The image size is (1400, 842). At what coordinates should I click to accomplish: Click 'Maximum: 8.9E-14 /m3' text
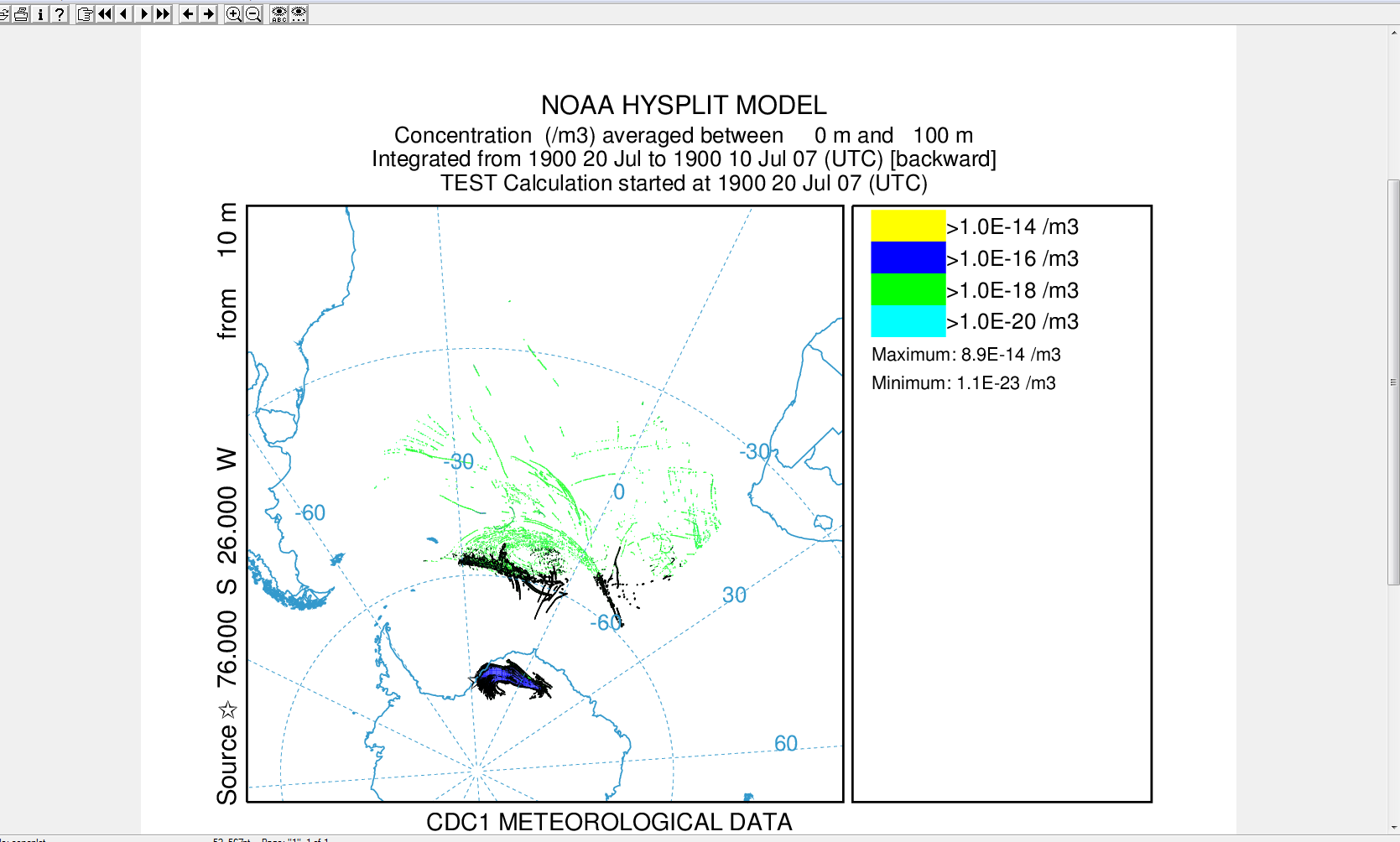point(966,354)
